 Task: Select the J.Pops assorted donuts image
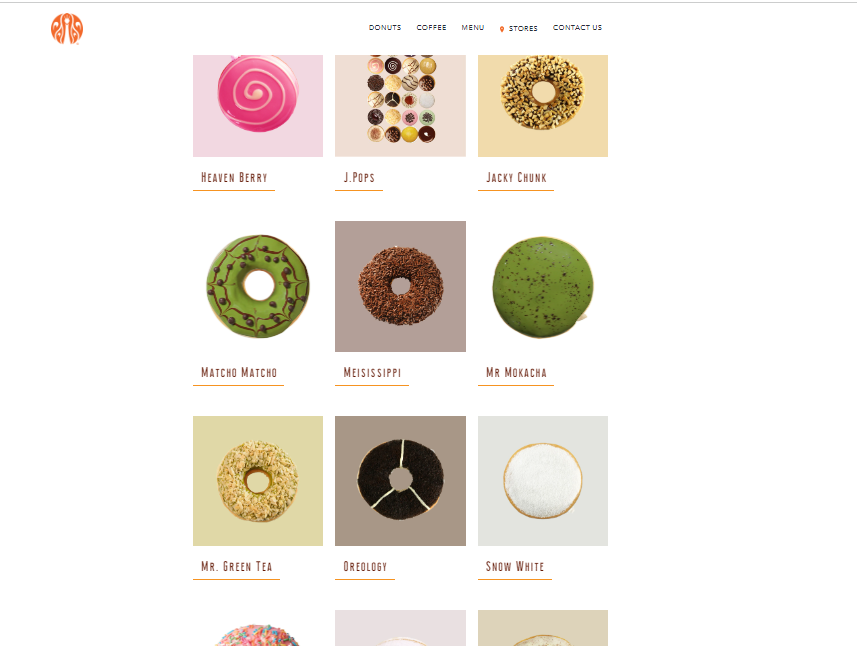(400, 105)
